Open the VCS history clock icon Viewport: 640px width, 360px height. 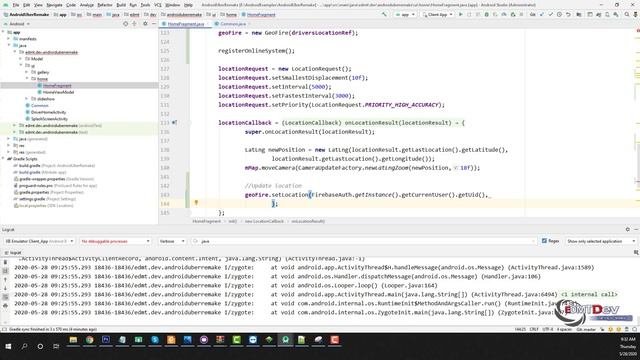coord(559,14)
